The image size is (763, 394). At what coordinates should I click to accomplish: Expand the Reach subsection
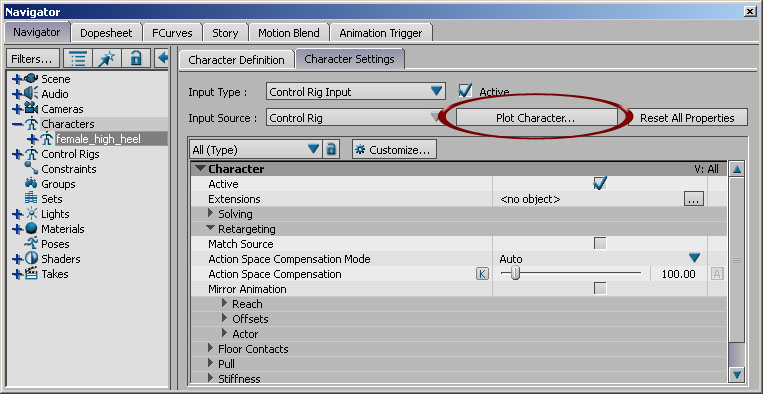224,304
